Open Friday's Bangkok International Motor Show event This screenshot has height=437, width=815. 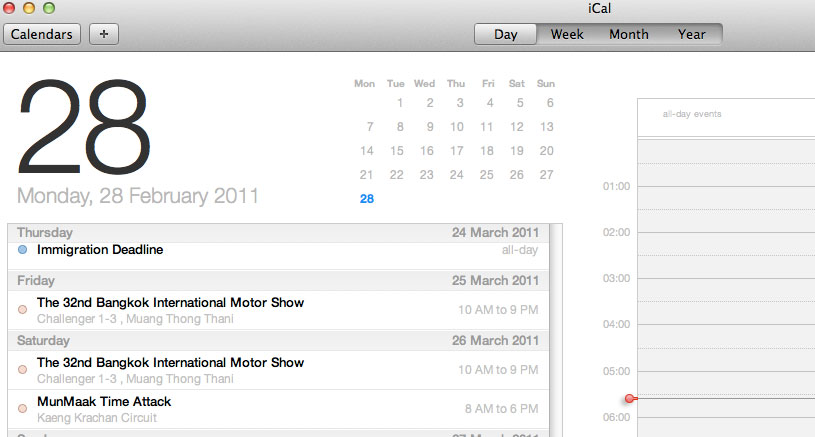(170, 303)
